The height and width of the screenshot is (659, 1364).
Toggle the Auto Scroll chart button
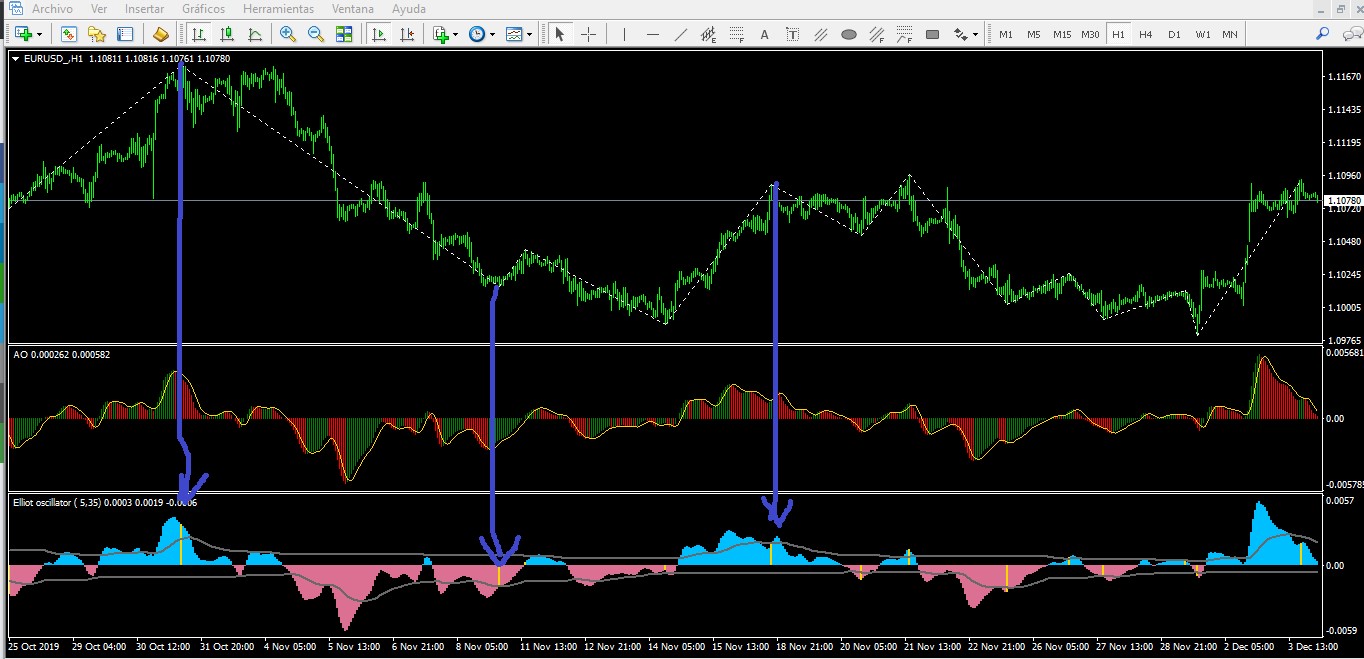379,34
